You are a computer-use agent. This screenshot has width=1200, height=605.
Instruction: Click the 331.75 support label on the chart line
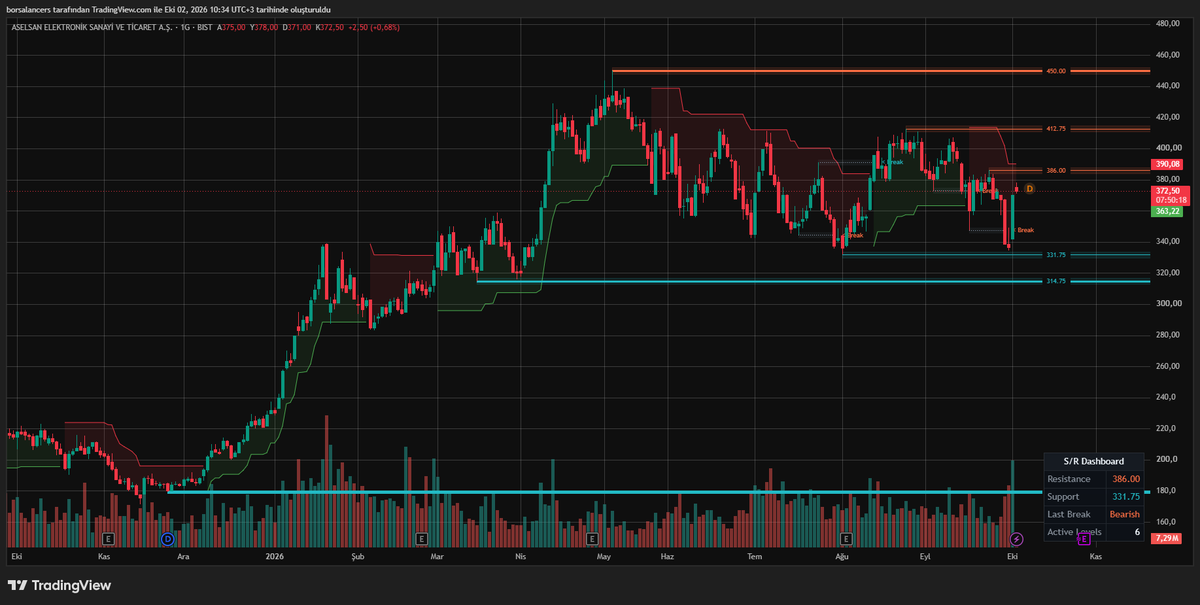(x=1056, y=254)
